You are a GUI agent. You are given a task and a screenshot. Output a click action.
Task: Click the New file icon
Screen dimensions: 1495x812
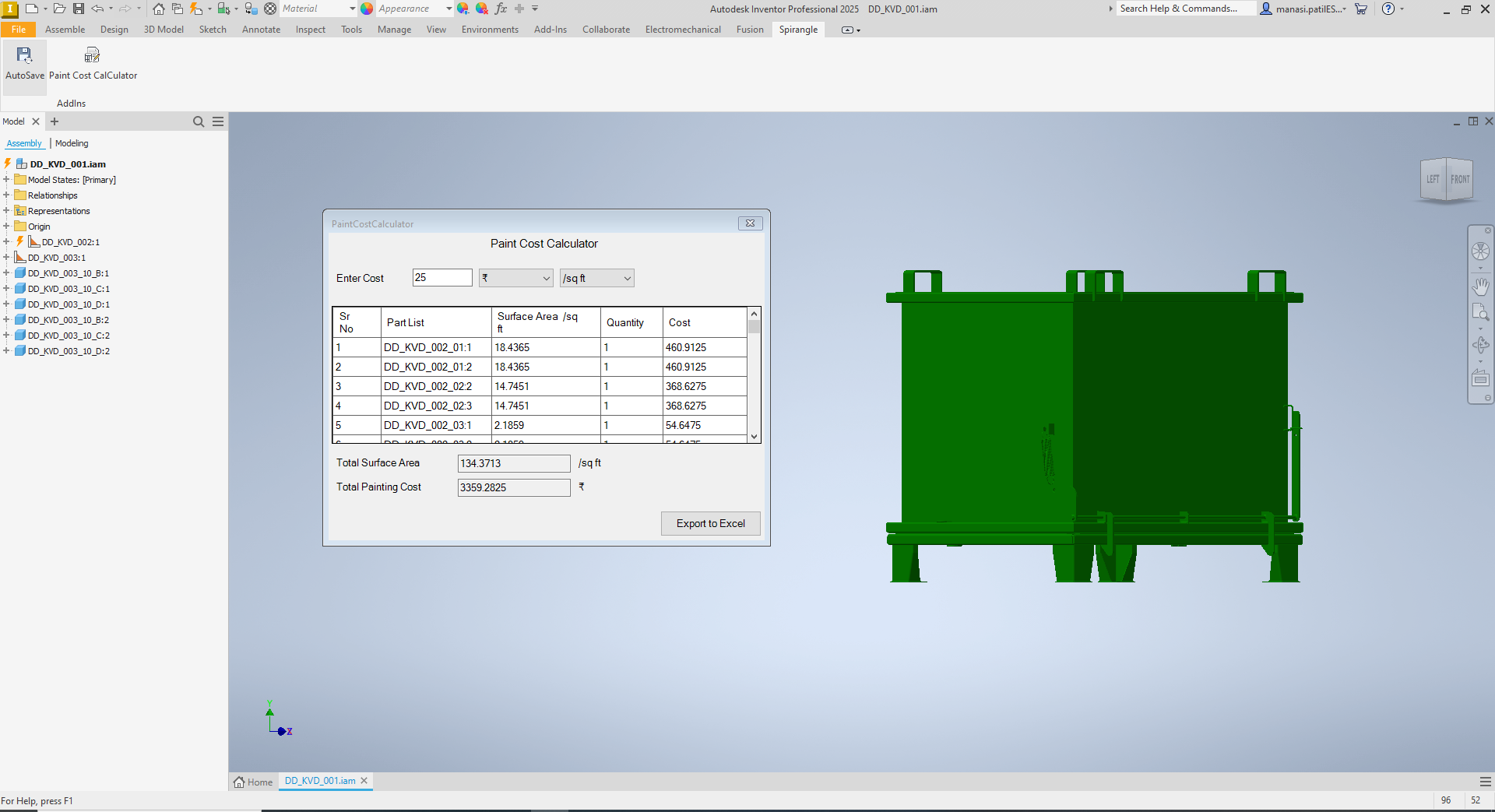[32, 9]
